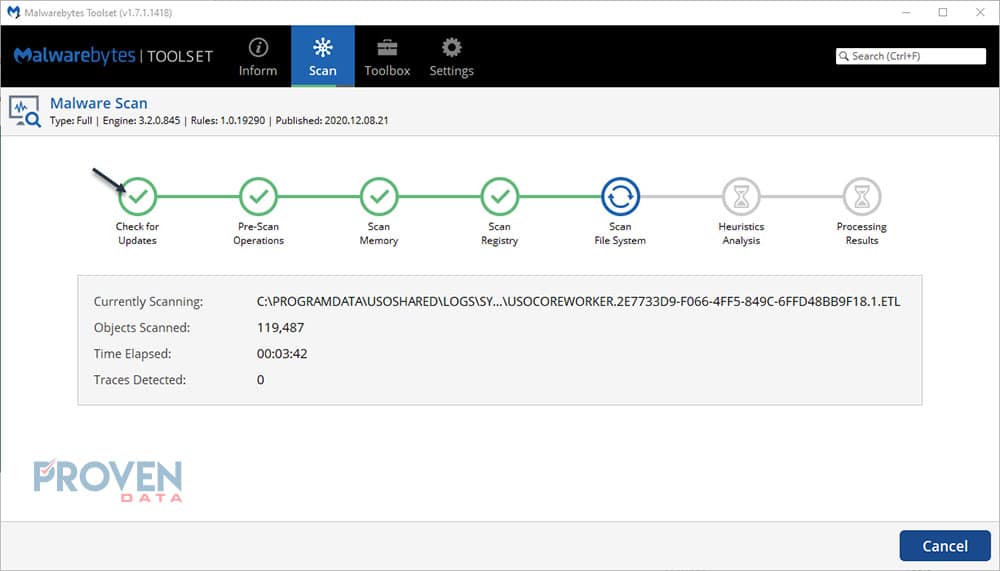Maximize the Malwarebytes Toolset window
Image resolution: width=1000 pixels, height=571 pixels.
[x=943, y=12]
